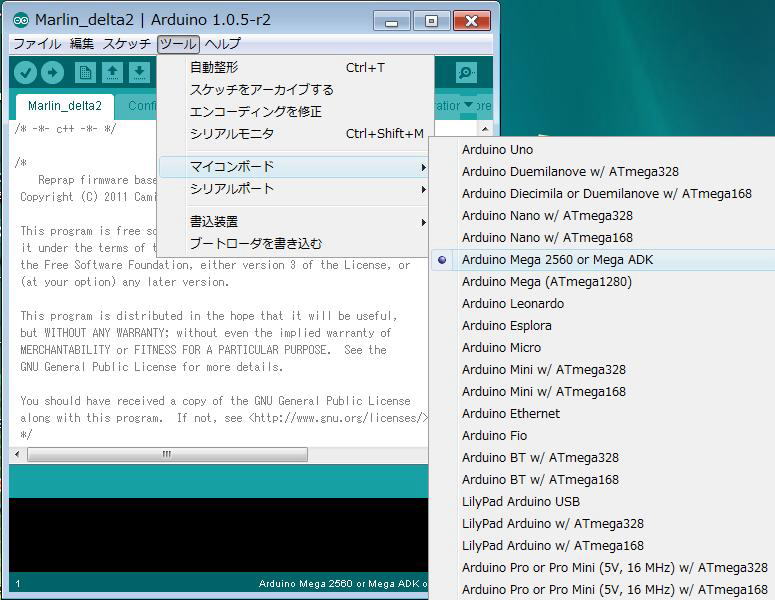Click the vertical scrollbar up arrow

click(485, 129)
